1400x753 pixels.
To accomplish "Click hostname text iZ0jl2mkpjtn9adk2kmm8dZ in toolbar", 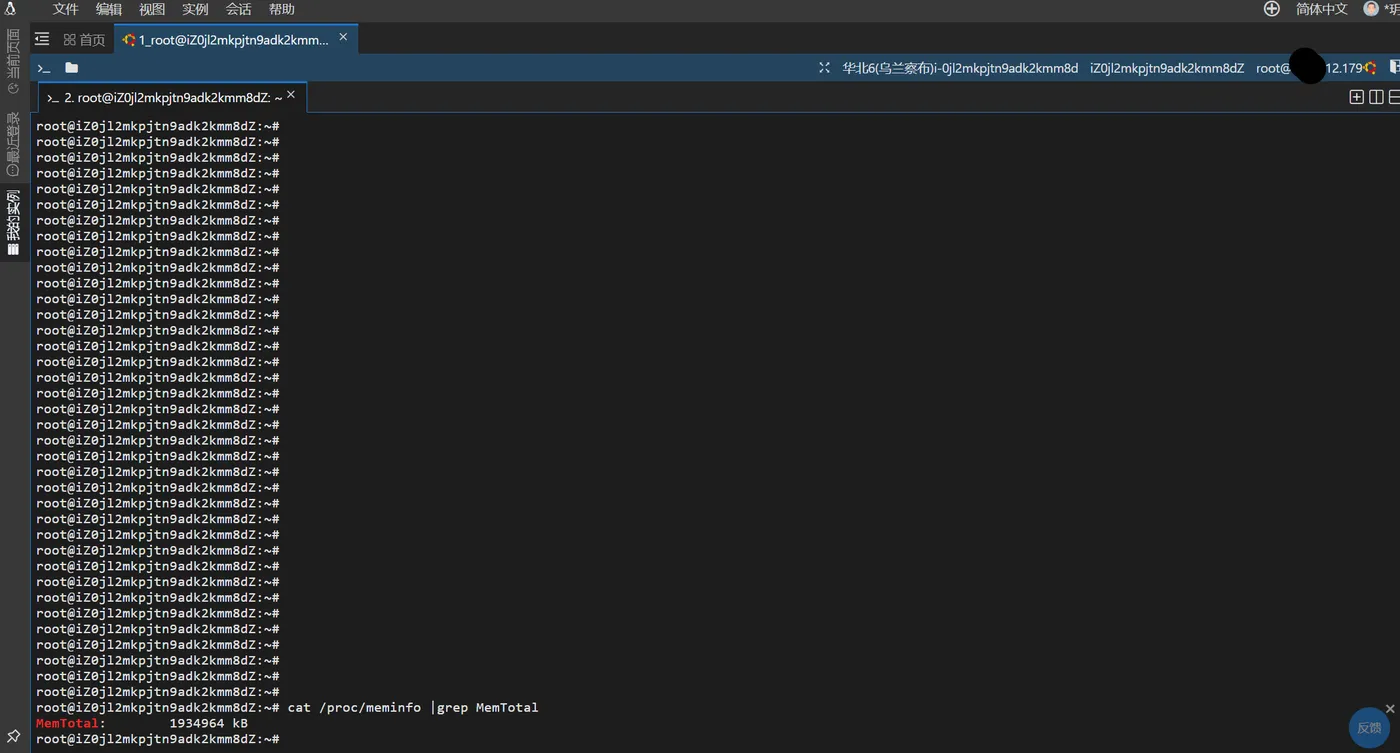I will point(1167,68).
